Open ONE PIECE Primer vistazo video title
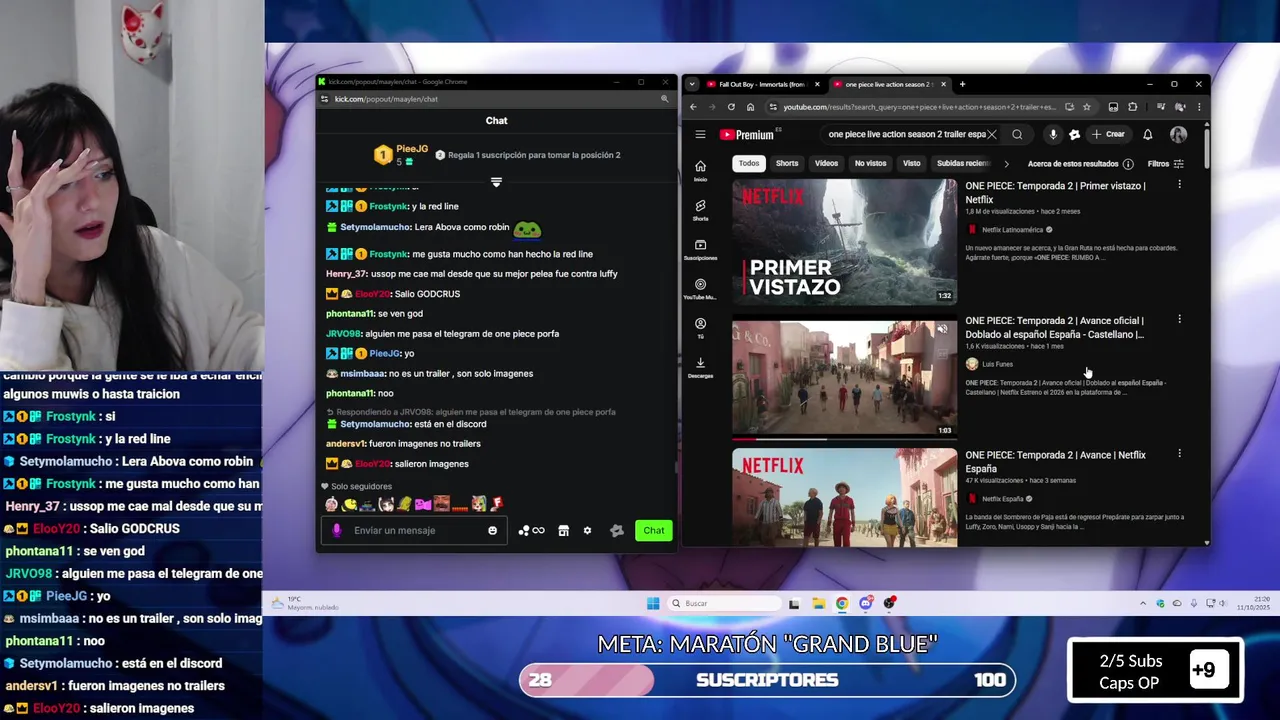Screen dimensions: 1280x720 coord(1055,193)
